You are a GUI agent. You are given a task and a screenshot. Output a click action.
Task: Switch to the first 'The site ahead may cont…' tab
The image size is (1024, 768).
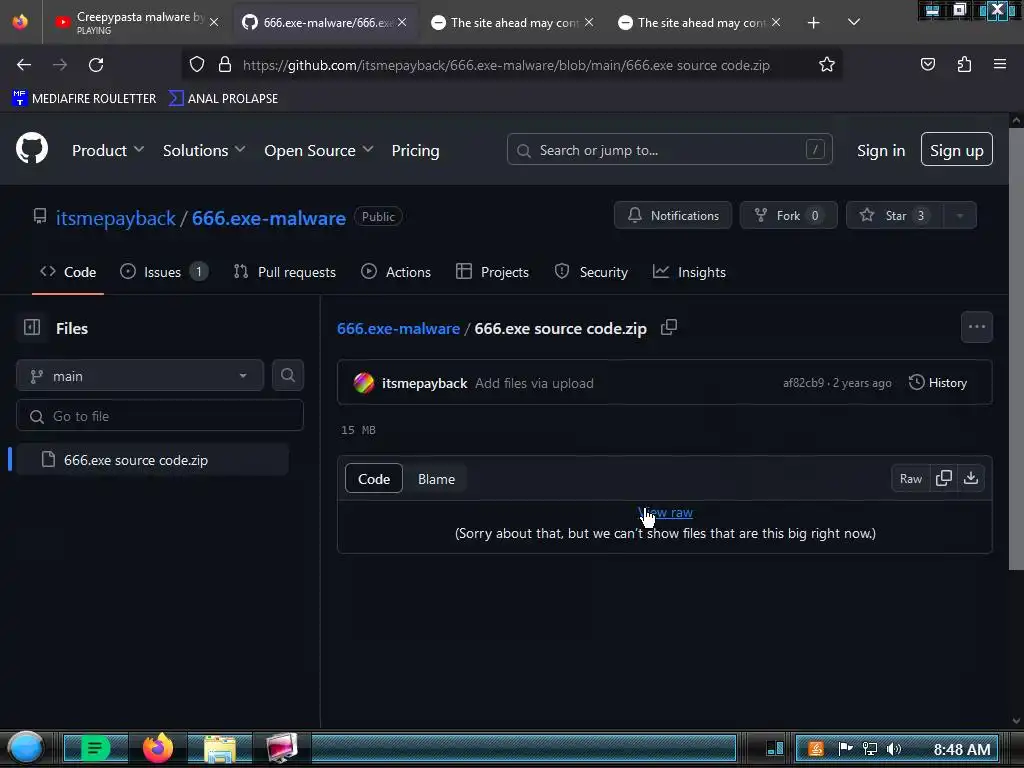click(x=513, y=23)
